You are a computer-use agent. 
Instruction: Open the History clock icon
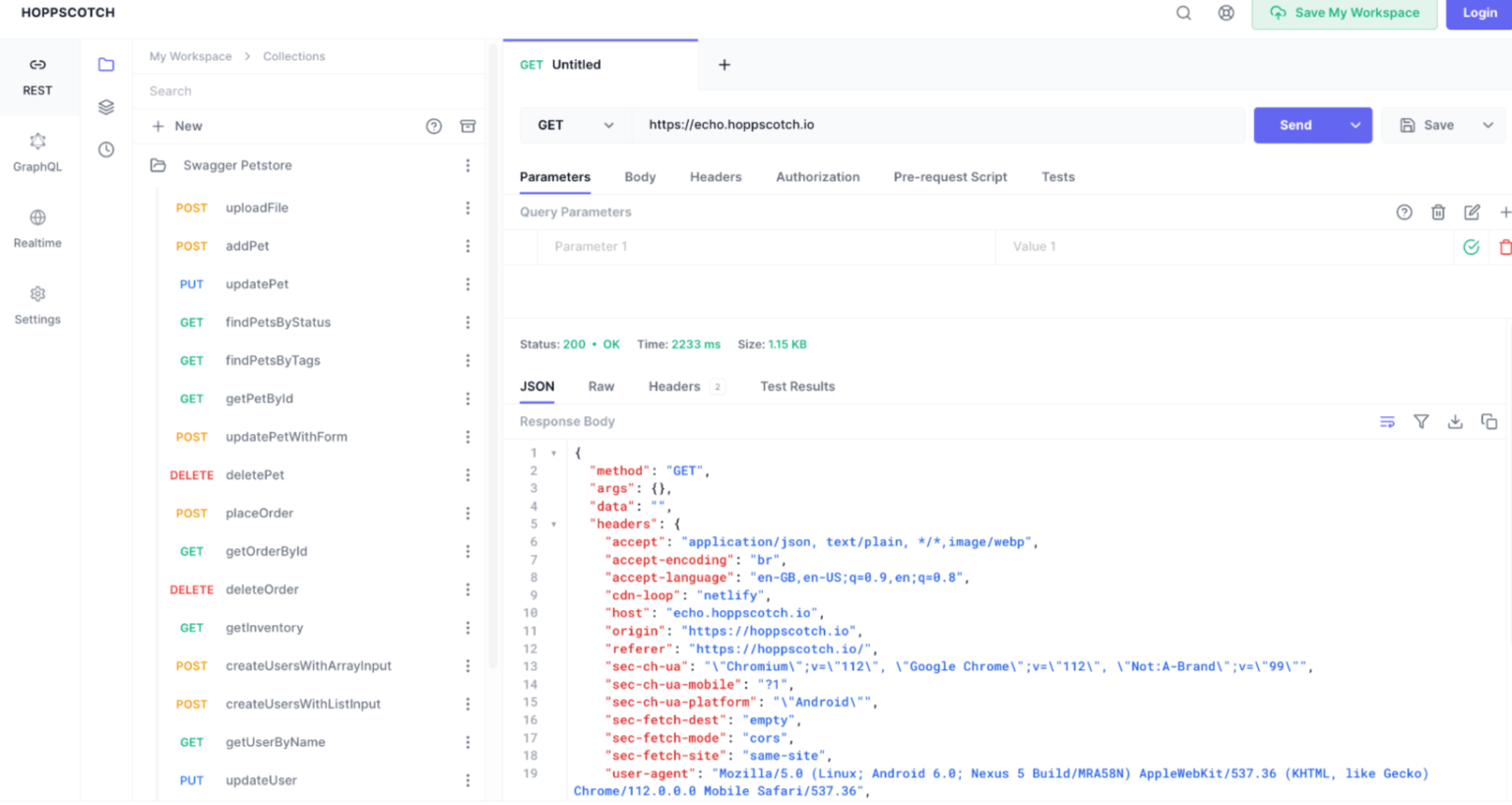pyautogui.click(x=106, y=150)
